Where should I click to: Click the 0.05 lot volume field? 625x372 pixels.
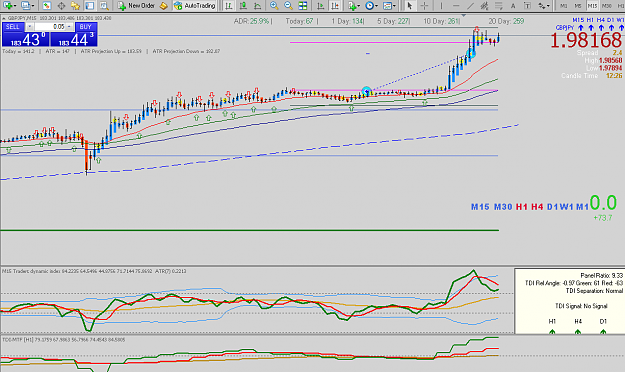pos(50,27)
